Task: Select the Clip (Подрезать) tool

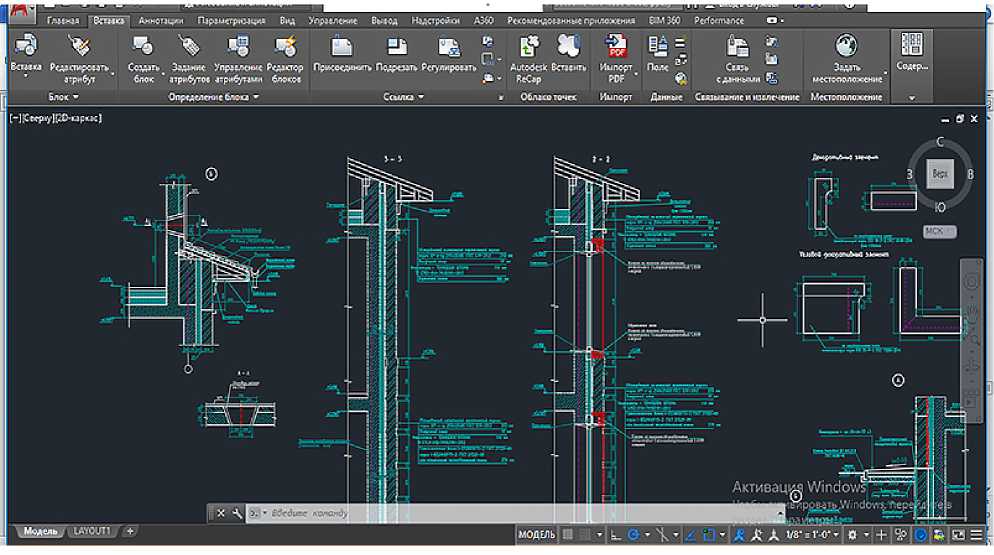Action: click(x=396, y=45)
